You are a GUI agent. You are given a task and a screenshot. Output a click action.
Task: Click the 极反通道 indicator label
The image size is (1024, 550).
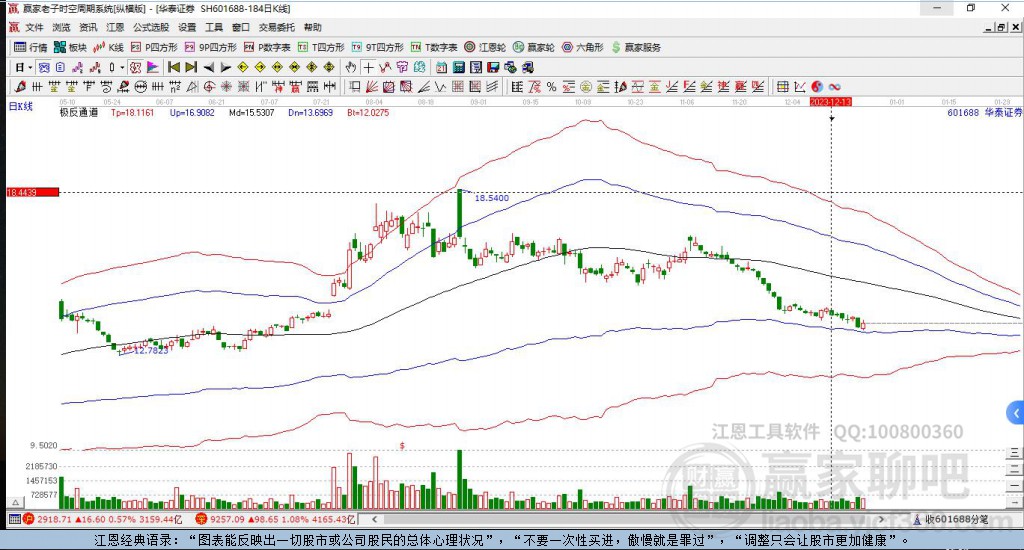(x=78, y=112)
